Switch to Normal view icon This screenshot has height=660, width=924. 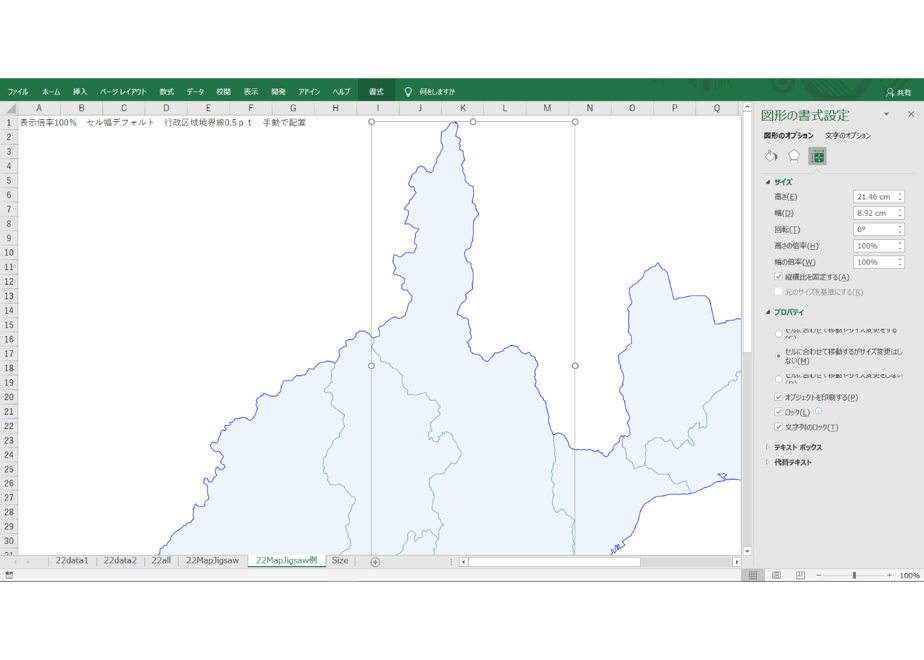click(753, 575)
